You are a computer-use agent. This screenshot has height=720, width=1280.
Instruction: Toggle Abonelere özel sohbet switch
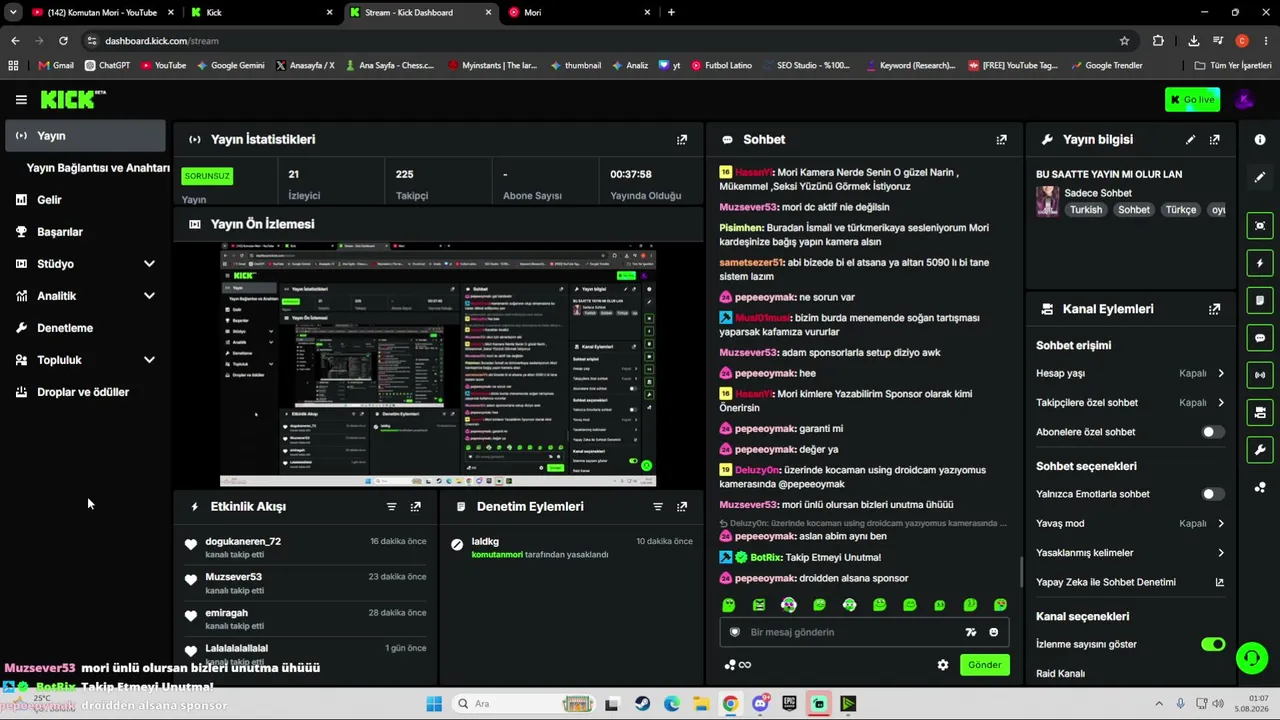tap(1212, 432)
